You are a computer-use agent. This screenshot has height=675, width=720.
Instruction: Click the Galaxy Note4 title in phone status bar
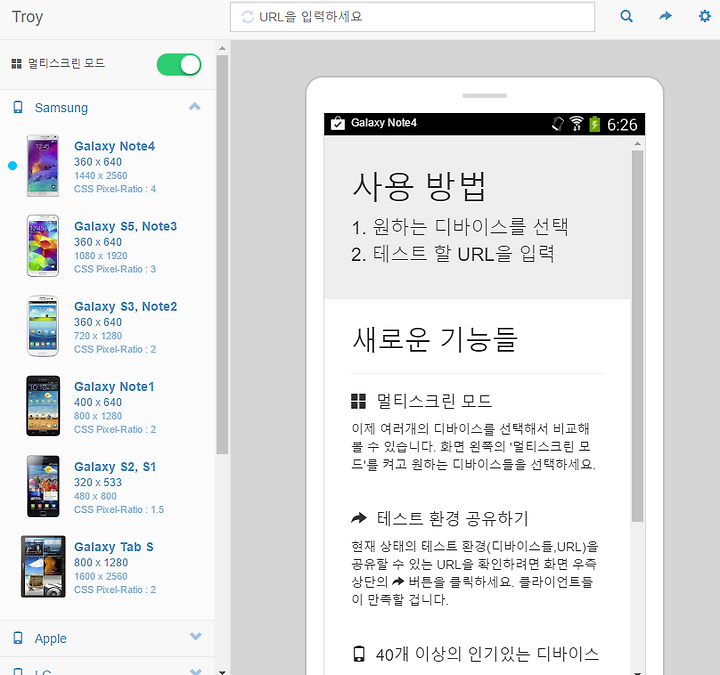coord(384,123)
